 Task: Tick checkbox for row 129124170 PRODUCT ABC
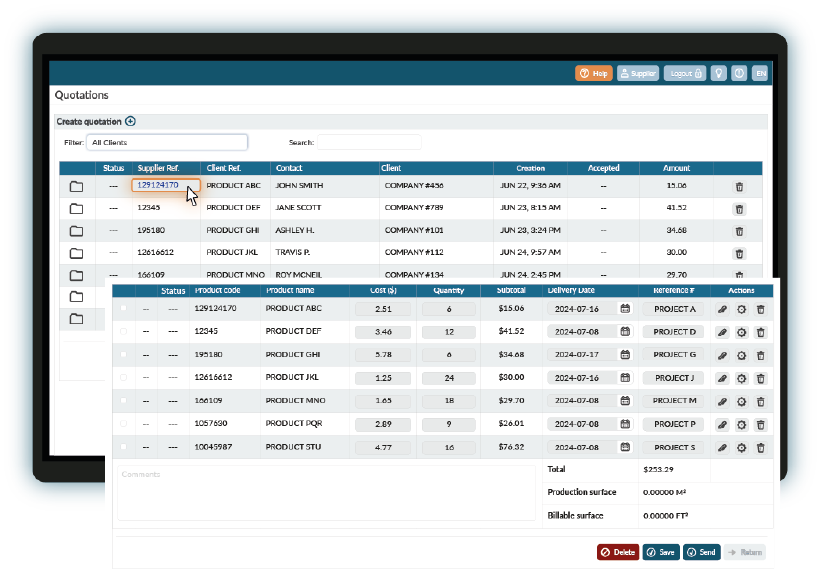click(x=123, y=308)
